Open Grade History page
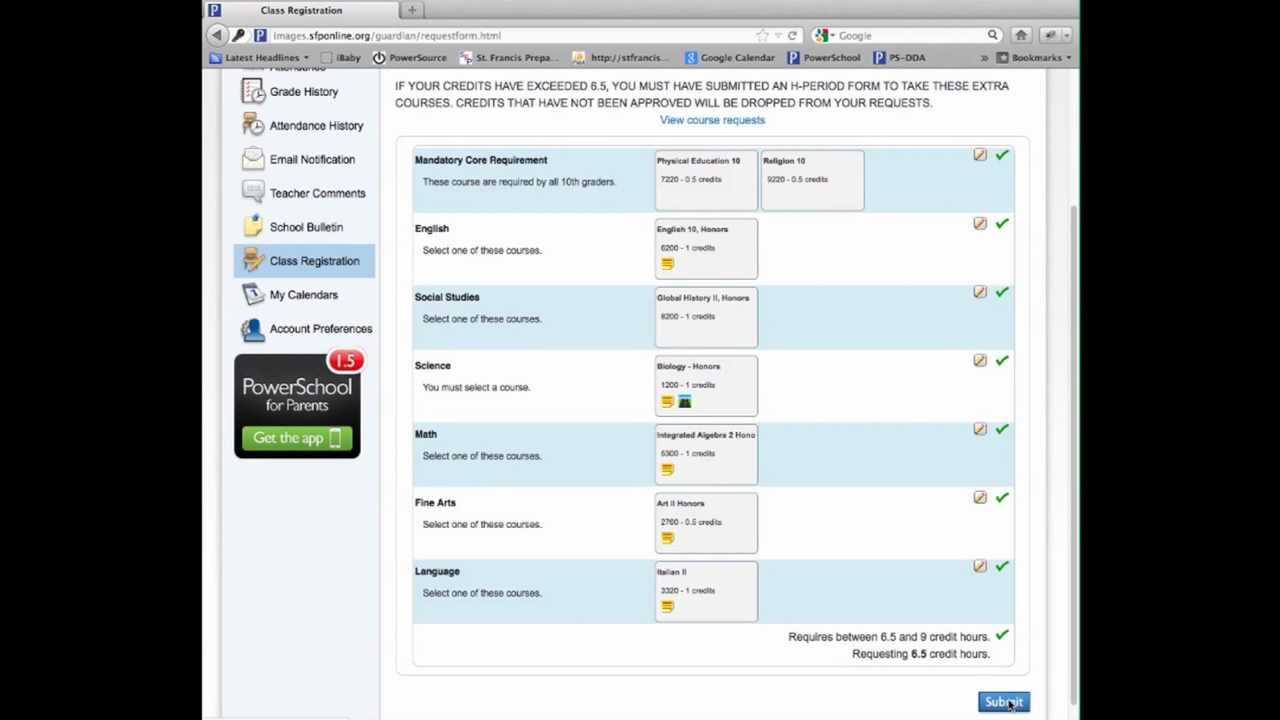 click(304, 91)
